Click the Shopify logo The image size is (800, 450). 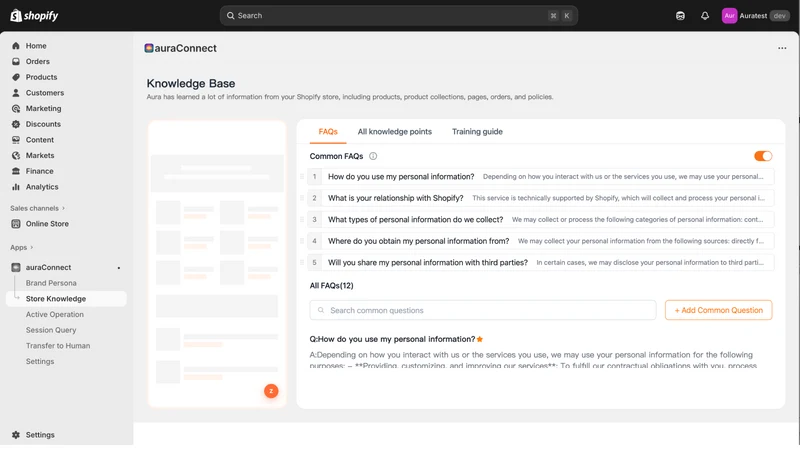pos(34,15)
